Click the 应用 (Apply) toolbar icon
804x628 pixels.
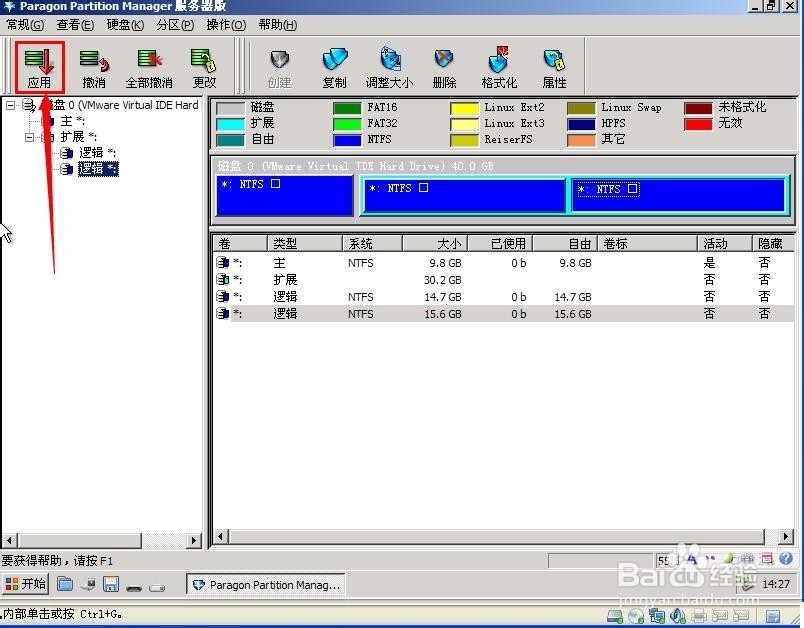(x=39, y=67)
